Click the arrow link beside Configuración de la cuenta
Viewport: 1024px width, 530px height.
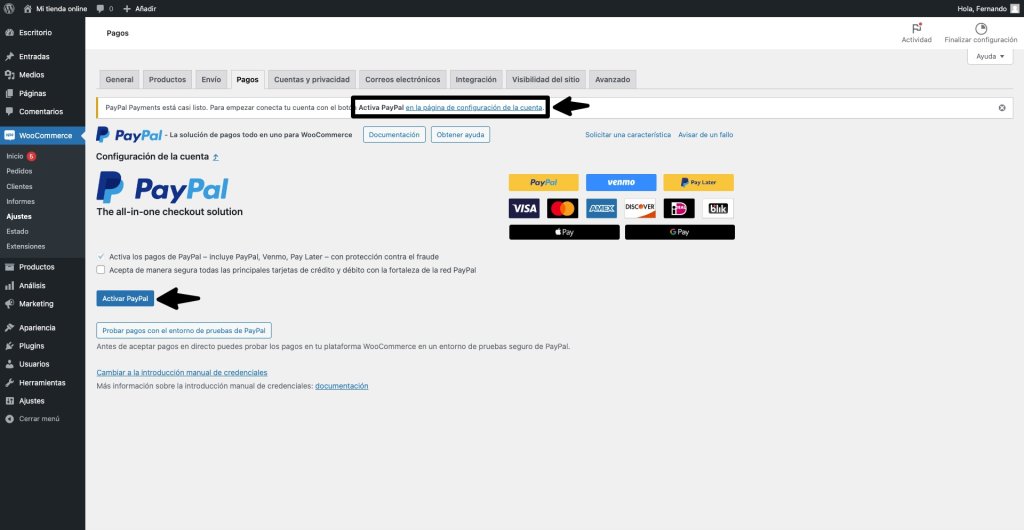(x=216, y=157)
